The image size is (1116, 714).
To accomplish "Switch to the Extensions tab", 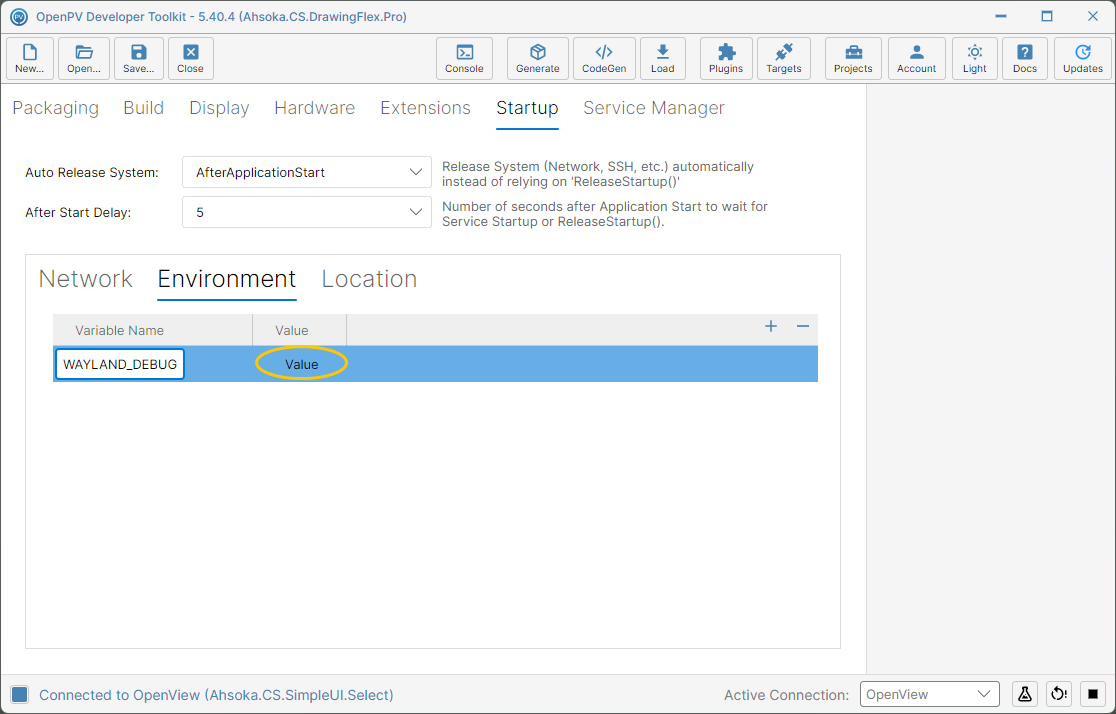I will [426, 108].
